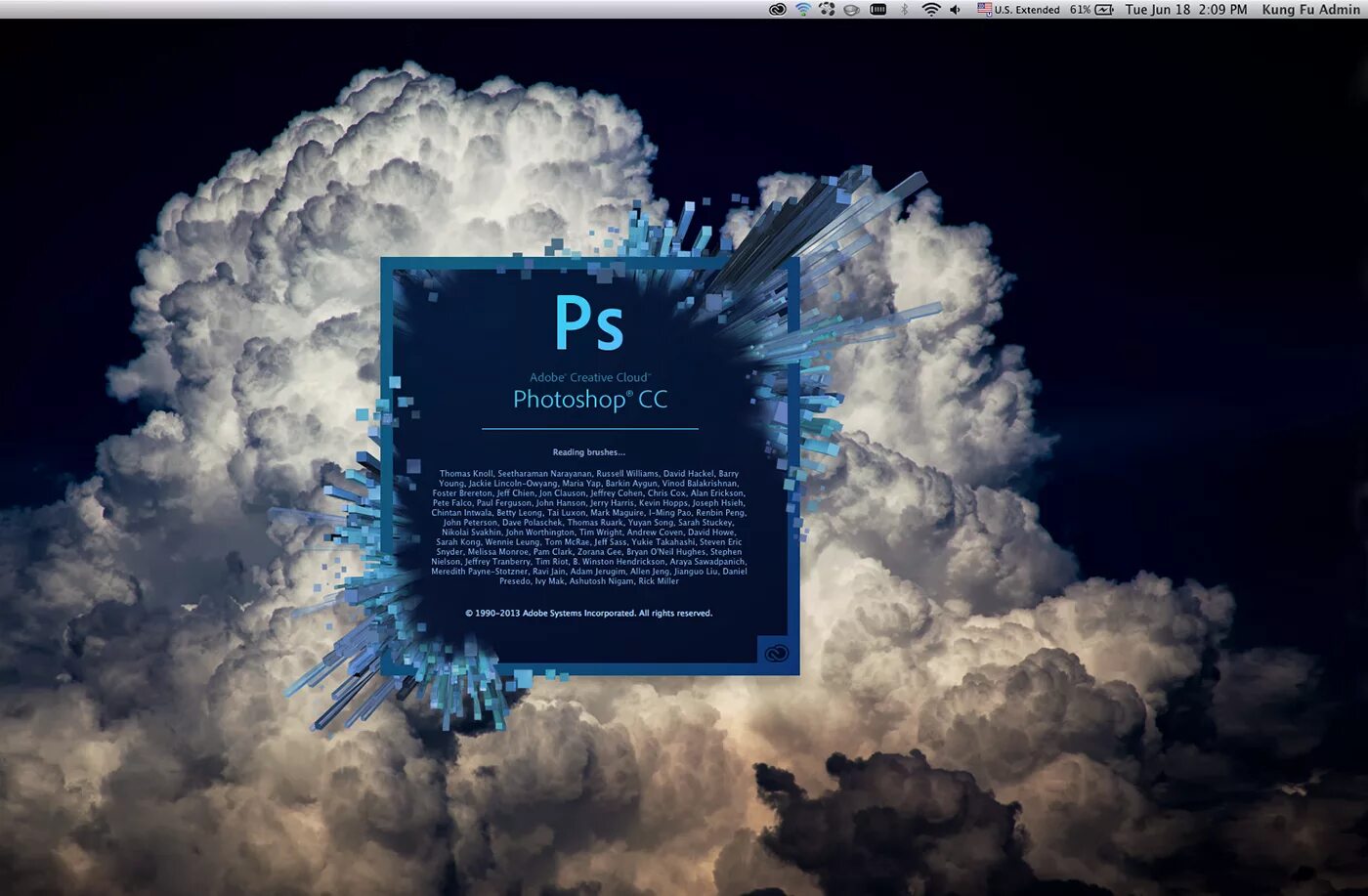Click the Creative Cloud badge on splash corner
This screenshot has width=1368, height=896.
point(778,653)
